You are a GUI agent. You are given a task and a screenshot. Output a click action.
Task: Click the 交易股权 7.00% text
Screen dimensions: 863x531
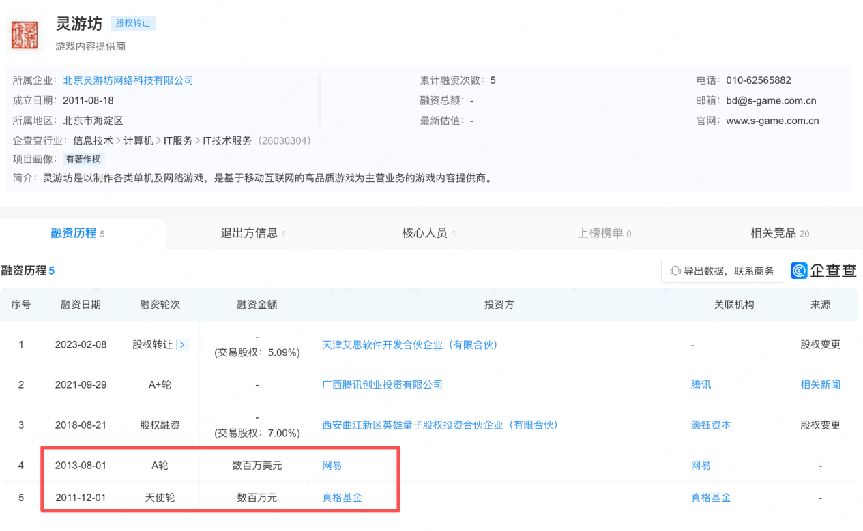[x=256, y=433]
